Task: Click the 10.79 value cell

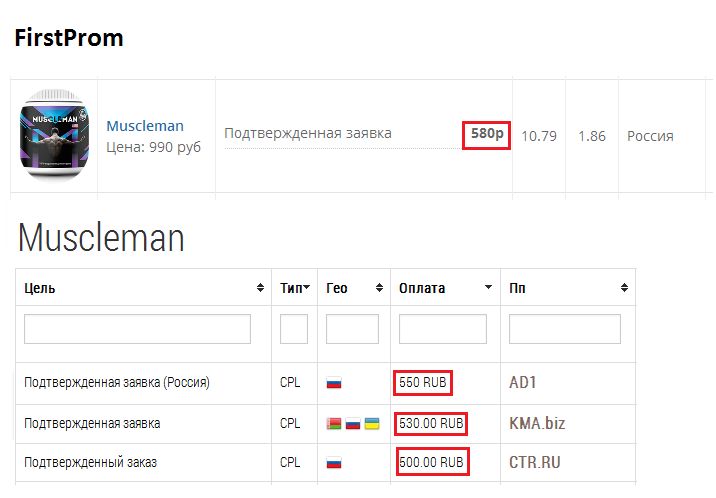Action: coord(539,136)
